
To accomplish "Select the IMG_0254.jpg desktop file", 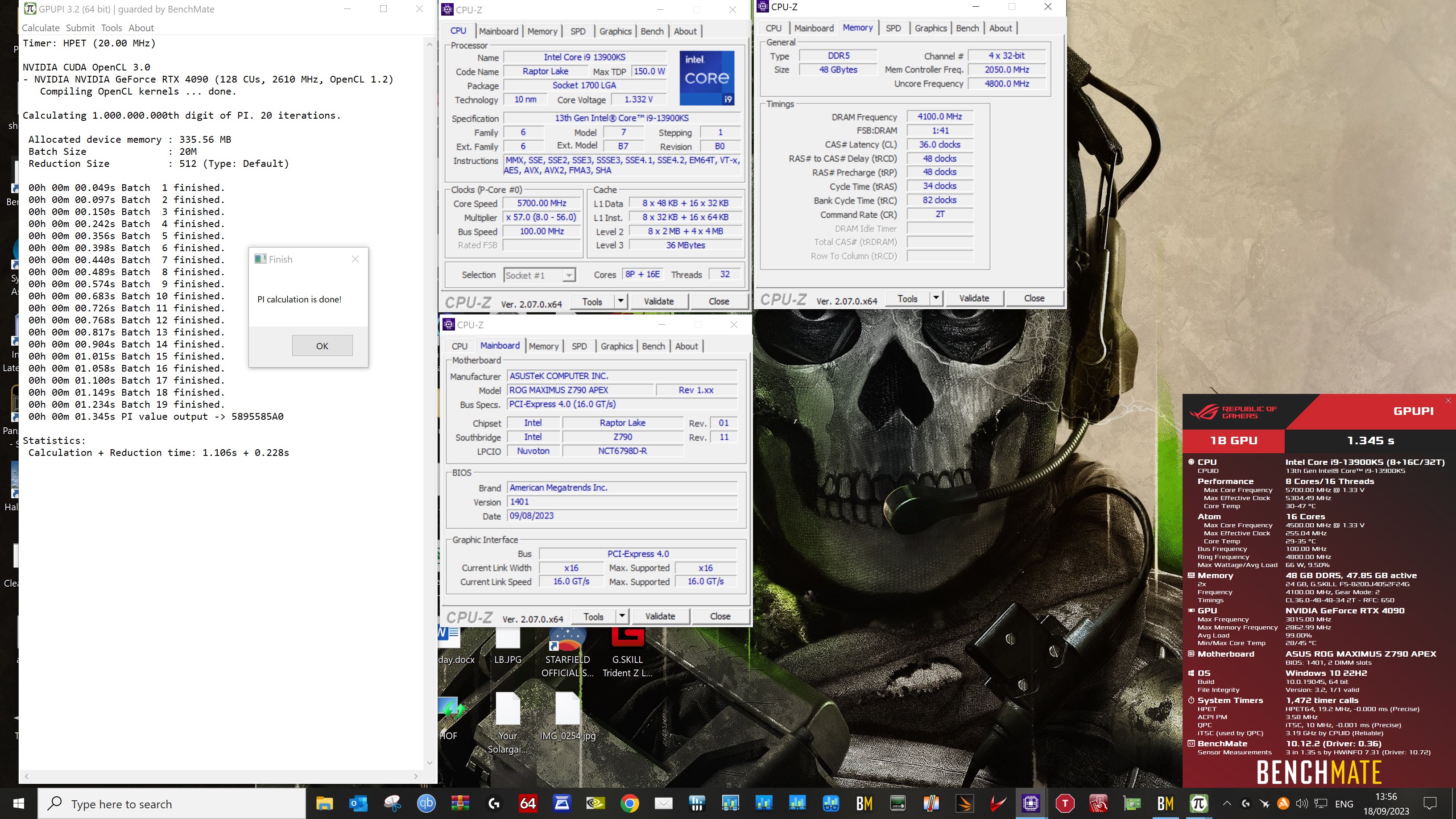I will [x=567, y=716].
